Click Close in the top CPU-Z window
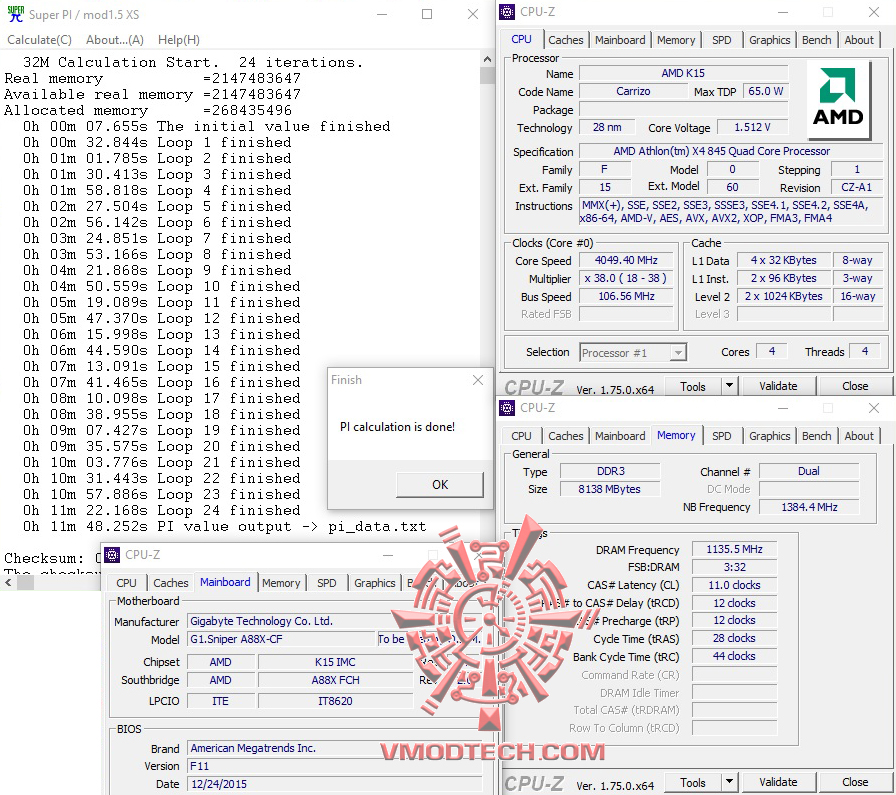 coord(855,386)
